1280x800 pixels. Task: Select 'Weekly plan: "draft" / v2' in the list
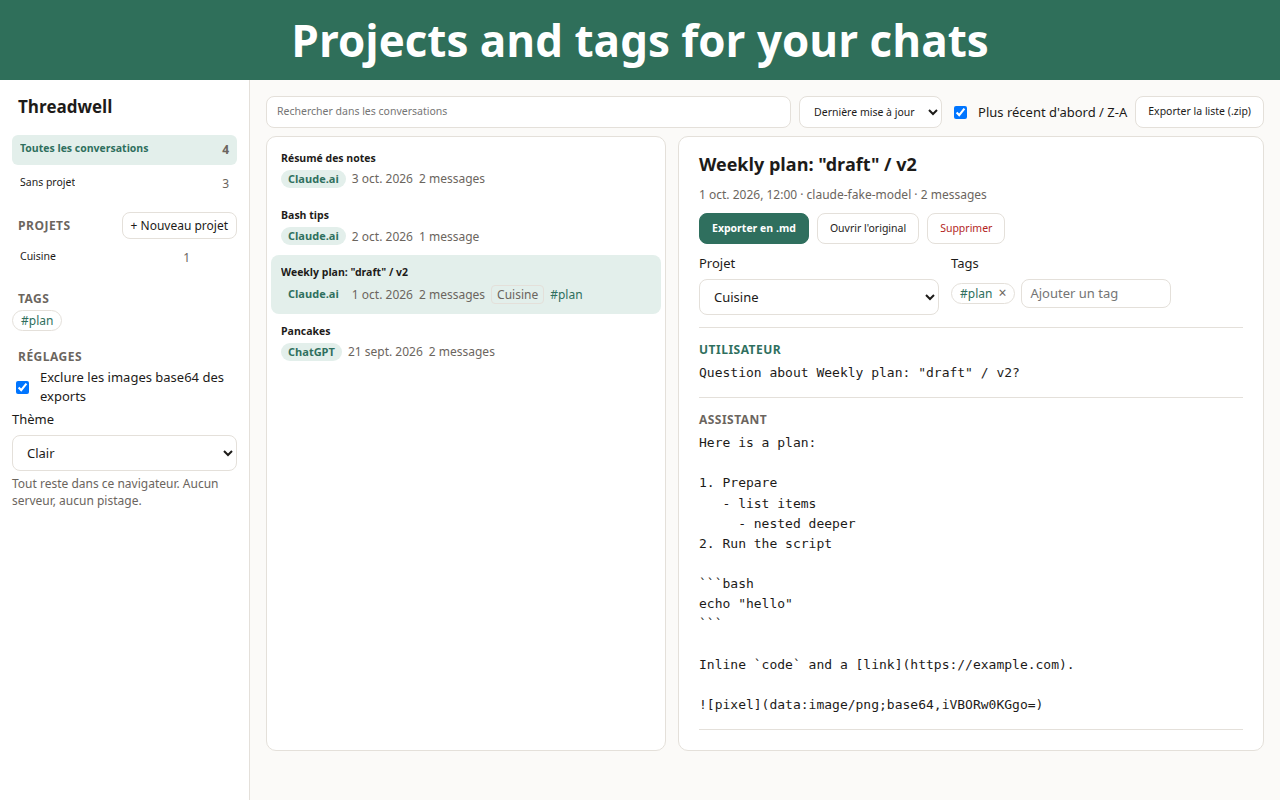point(466,284)
